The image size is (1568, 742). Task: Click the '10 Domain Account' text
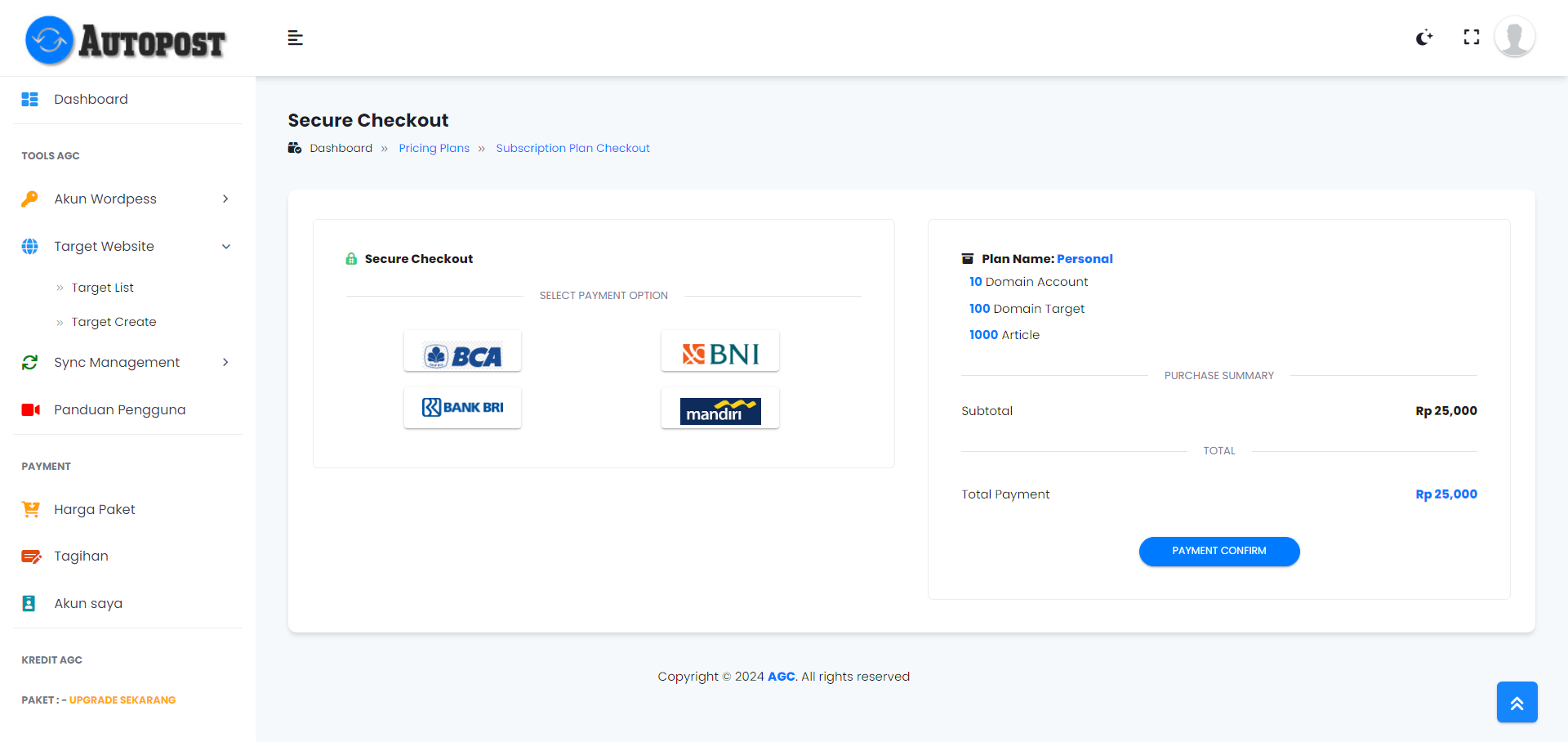1028,282
